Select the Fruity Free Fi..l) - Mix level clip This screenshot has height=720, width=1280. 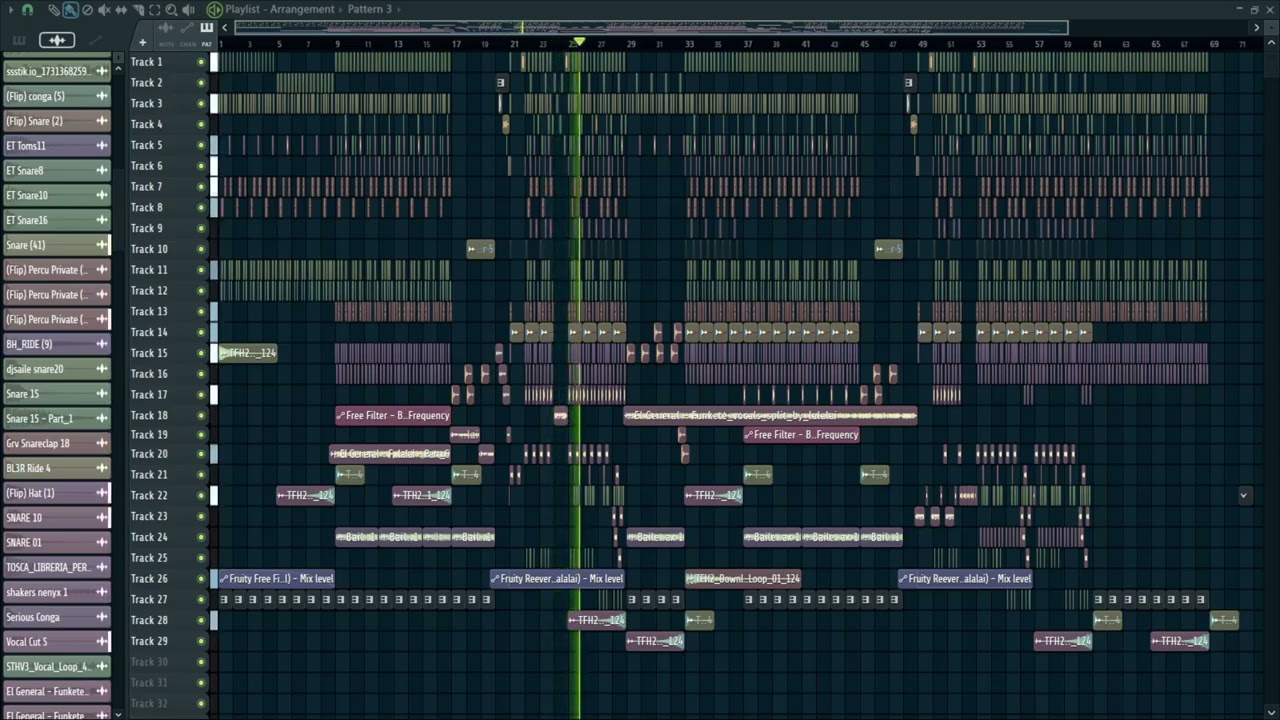[x=277, y=578]
